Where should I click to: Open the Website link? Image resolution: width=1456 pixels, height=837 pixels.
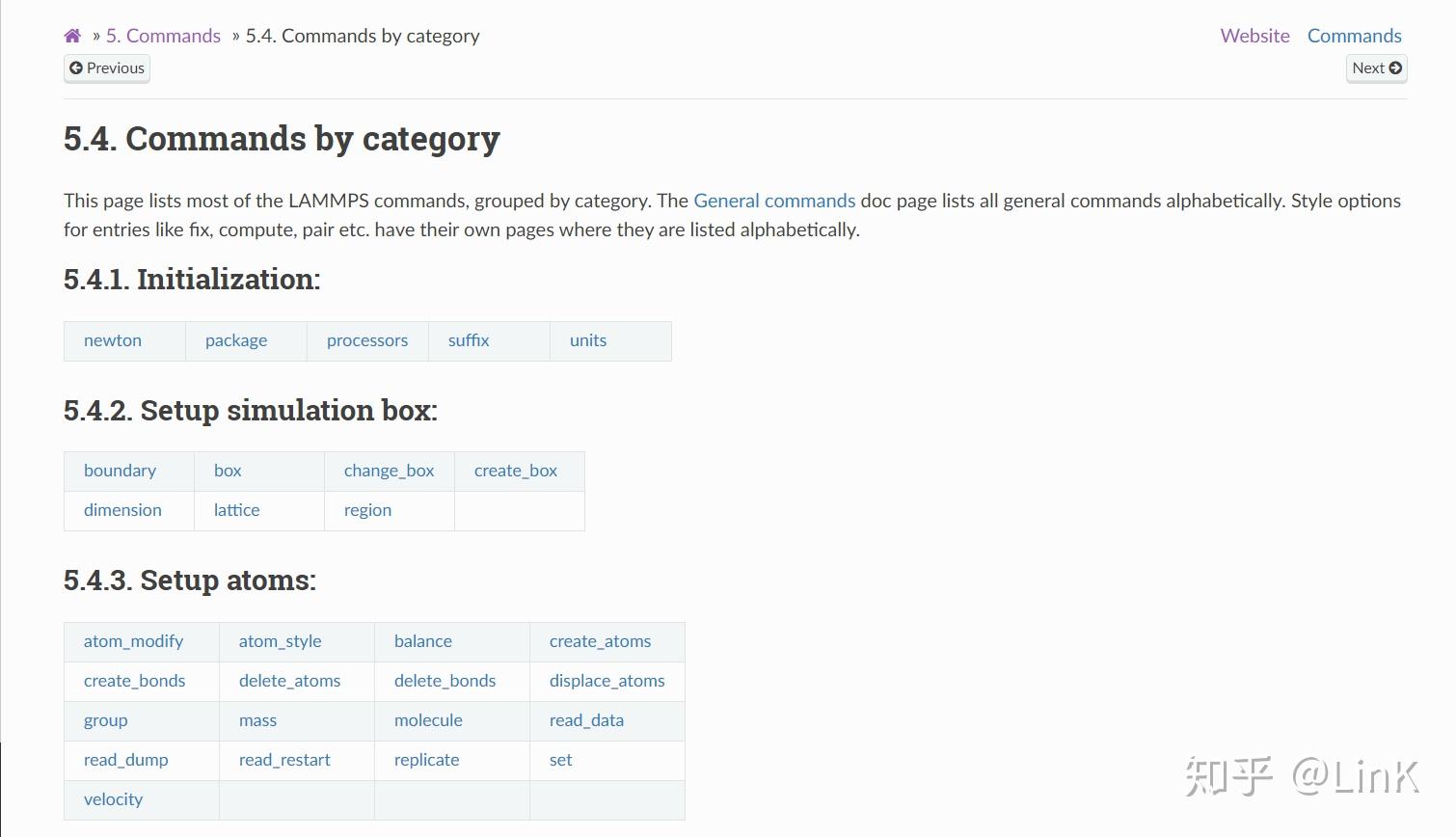point(1254,36)
